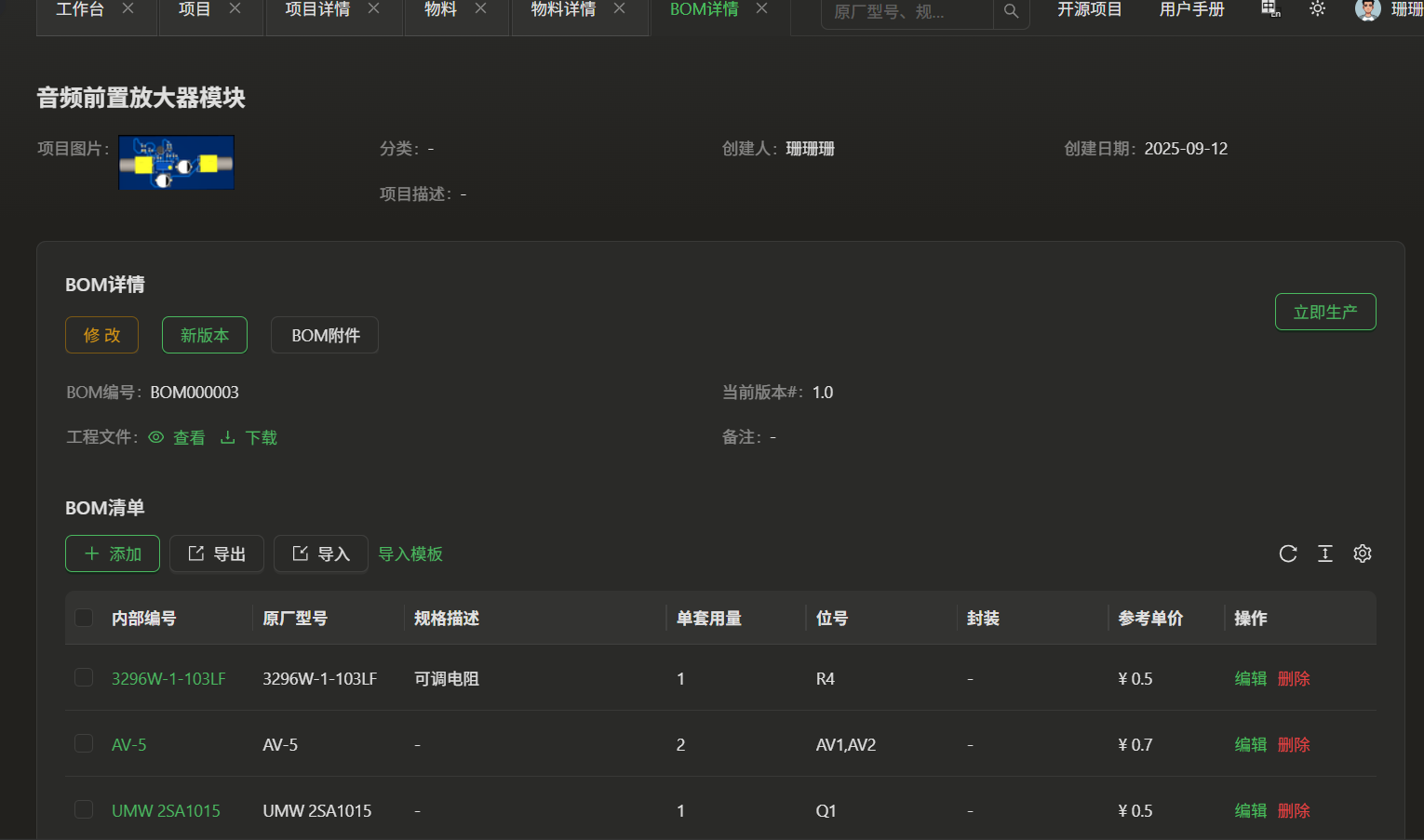The width and height of the screenshot is (1424, 840).
Task: Click the search magnifier icon
Action: tap(1012, 11)
